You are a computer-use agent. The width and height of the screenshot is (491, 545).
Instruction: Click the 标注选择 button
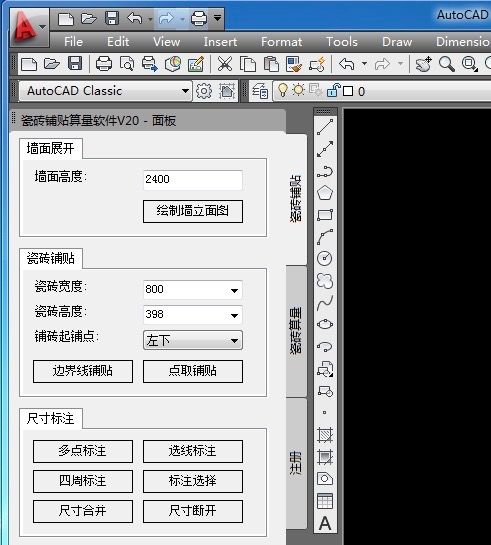193,481
